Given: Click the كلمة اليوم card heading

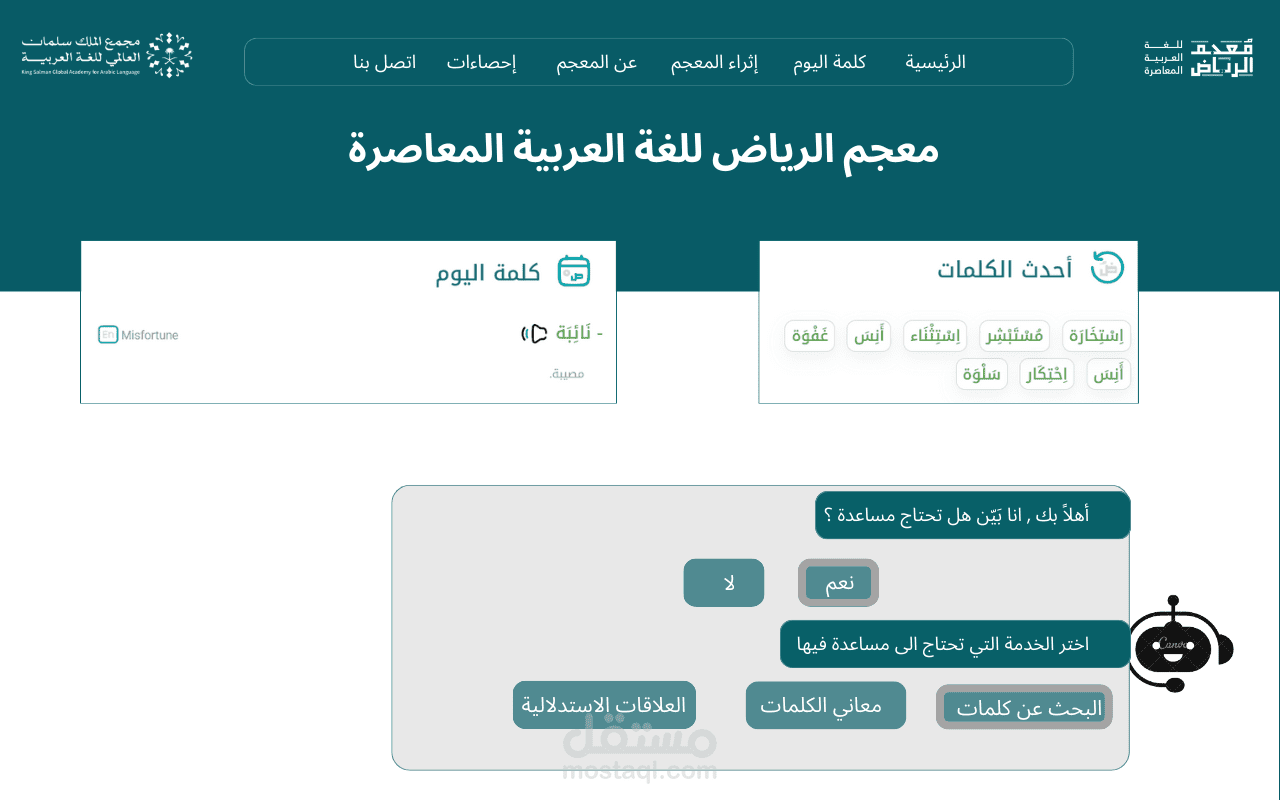Looking at the screenshot, I should pyautogui.click(x=488, y=273).
